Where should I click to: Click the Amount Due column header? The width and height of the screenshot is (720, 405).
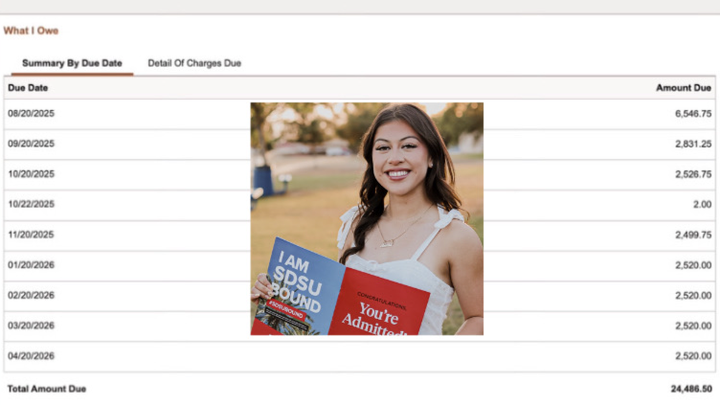click(x=684, y=88)
